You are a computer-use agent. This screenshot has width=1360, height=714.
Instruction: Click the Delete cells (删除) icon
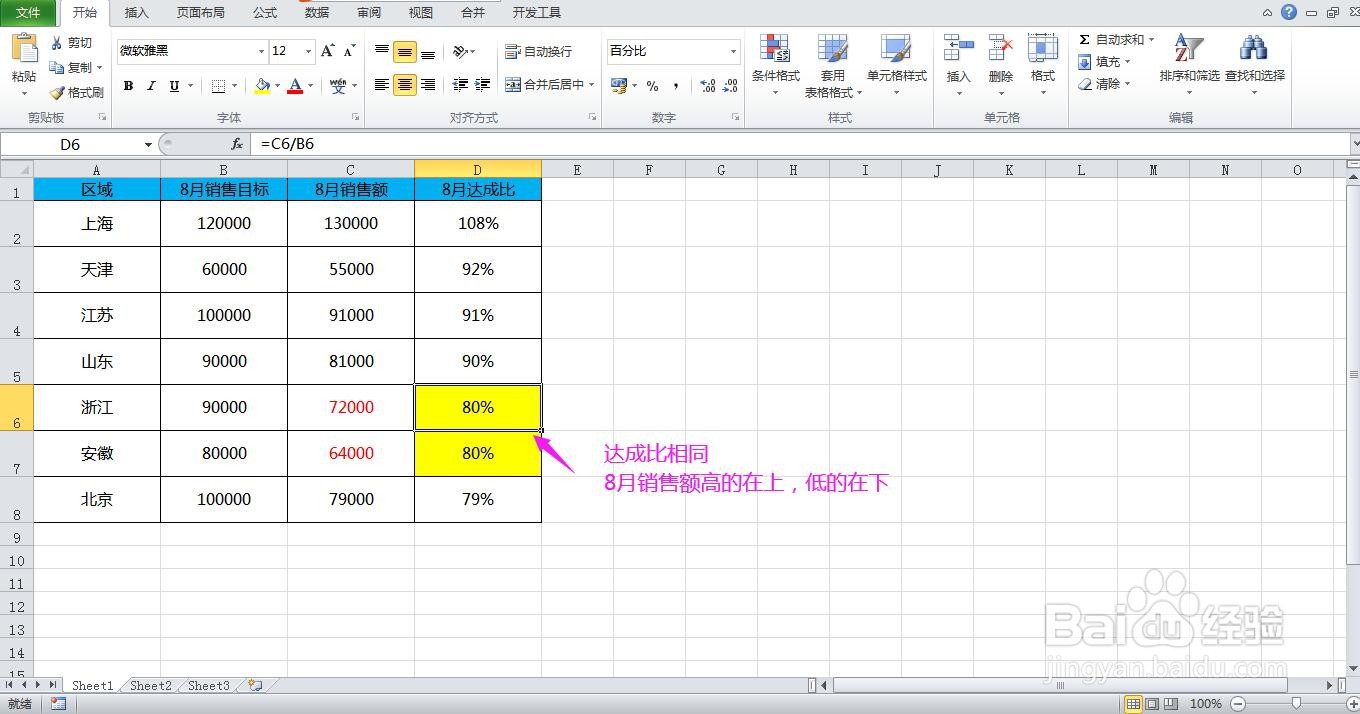(x=1000, y=49)
